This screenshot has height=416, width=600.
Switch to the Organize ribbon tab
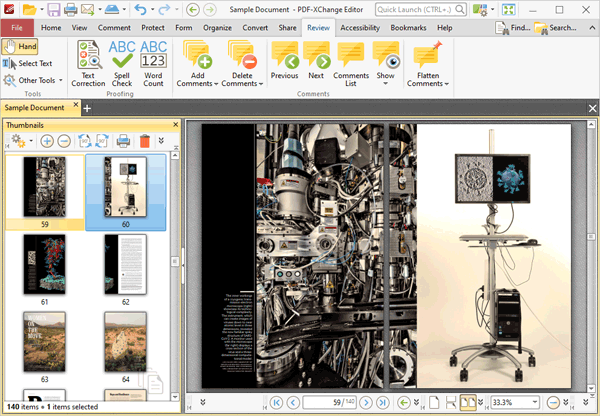pos(217,27)
